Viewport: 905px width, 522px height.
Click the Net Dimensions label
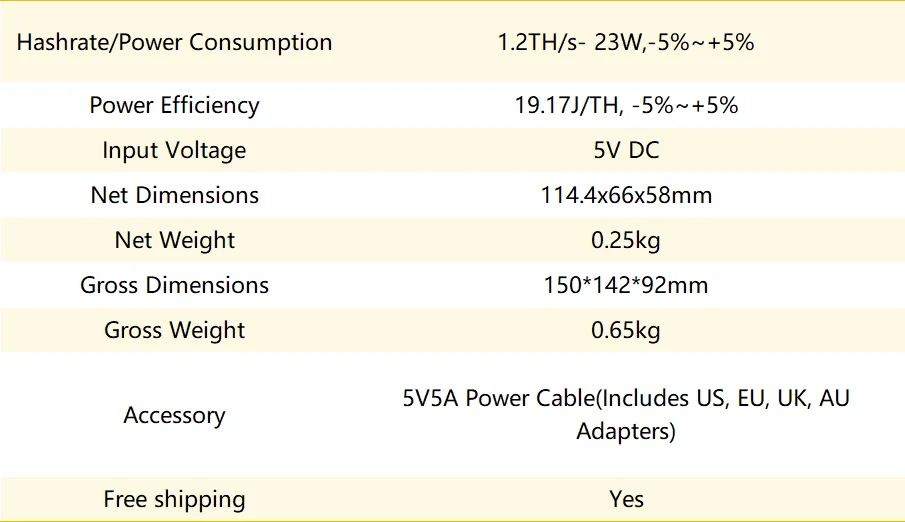(x=174, y=195)
